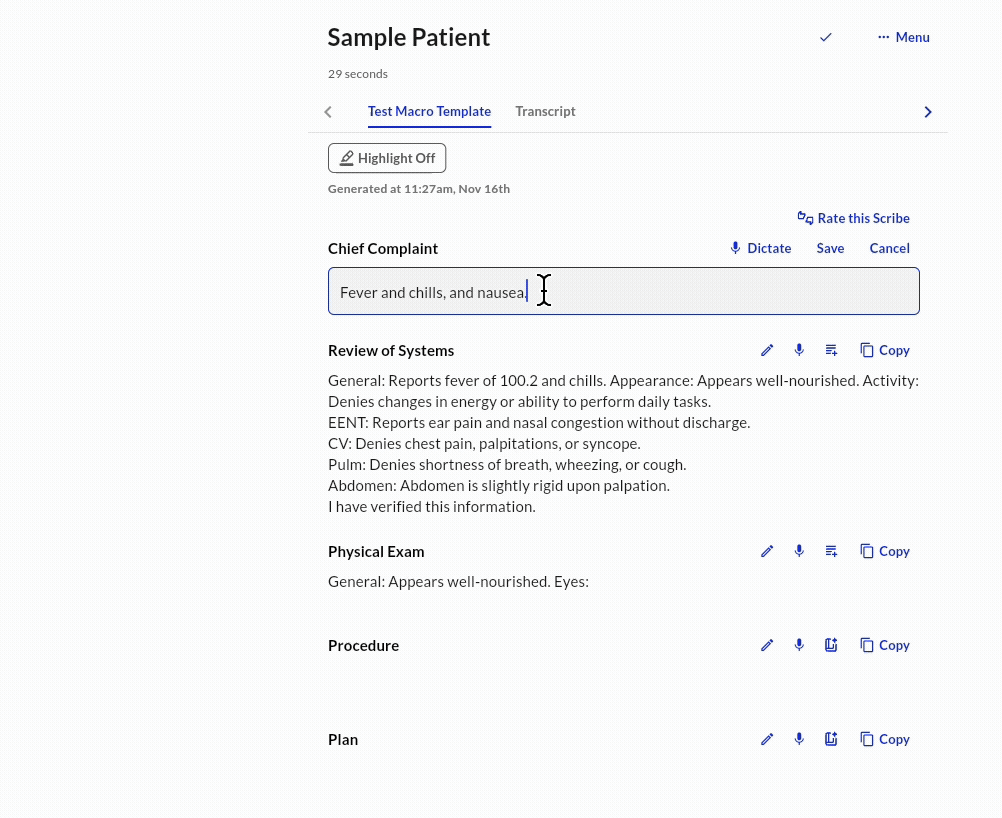The image size is (1002, 818).
Task: Click the add-list icon for Review of Systems
Action: click(831, 350)
